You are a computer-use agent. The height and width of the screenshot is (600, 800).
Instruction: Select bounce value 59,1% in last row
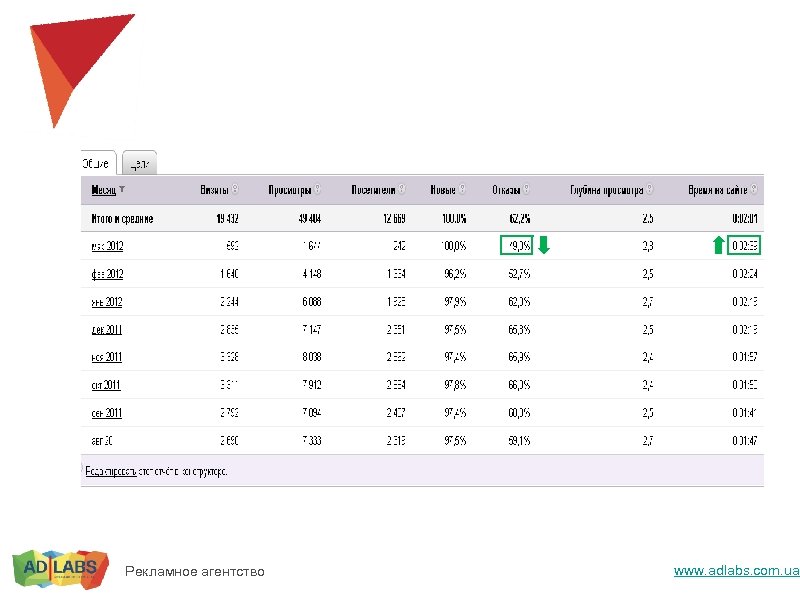(x=519, y=440)
